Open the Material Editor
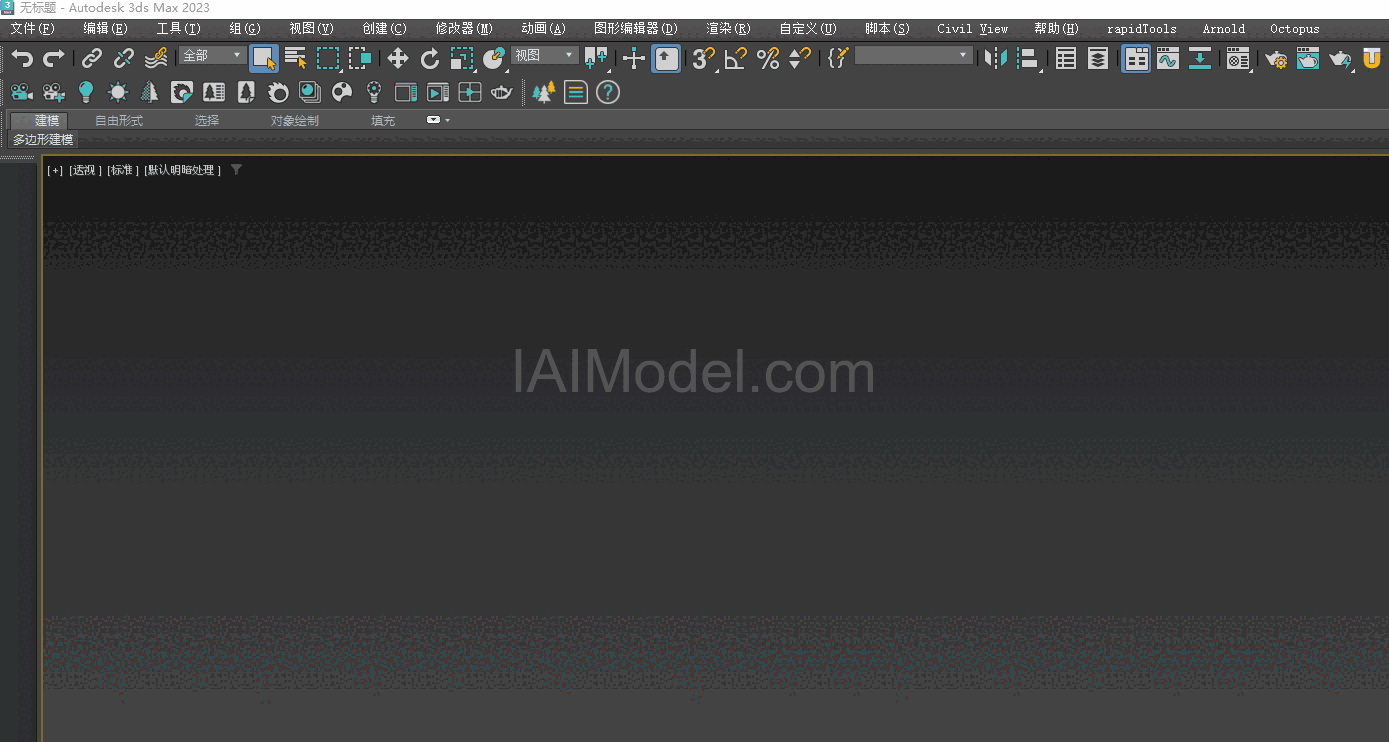Viewport: 1389px width, 742px height. 1238,58
